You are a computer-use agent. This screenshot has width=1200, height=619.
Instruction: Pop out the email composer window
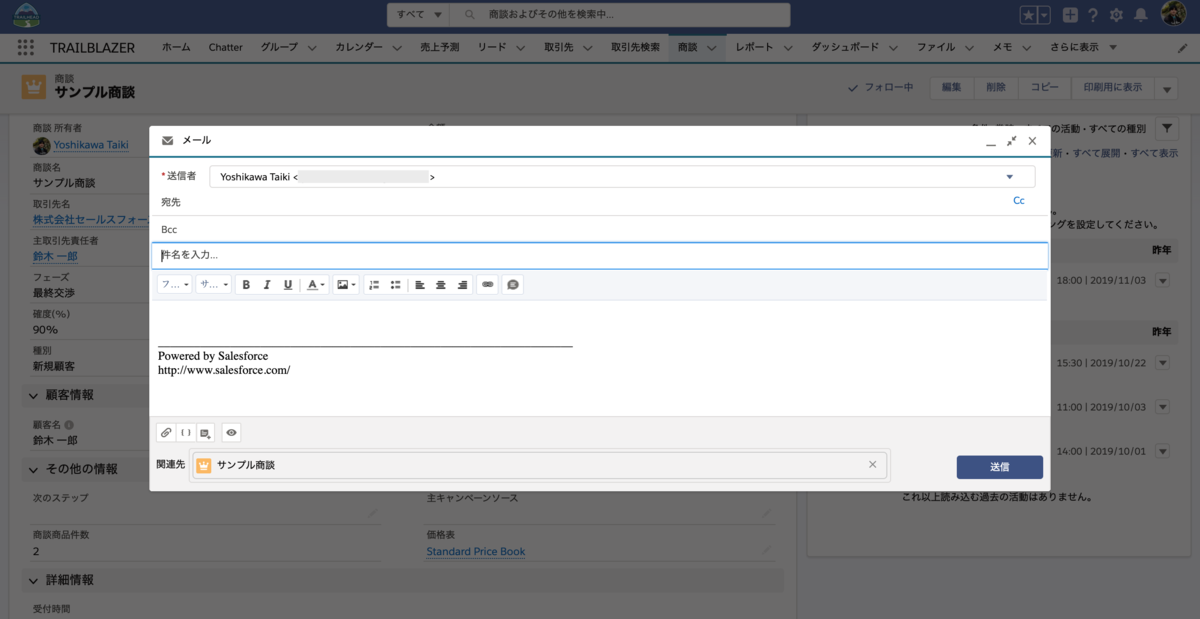(1012, 141)
